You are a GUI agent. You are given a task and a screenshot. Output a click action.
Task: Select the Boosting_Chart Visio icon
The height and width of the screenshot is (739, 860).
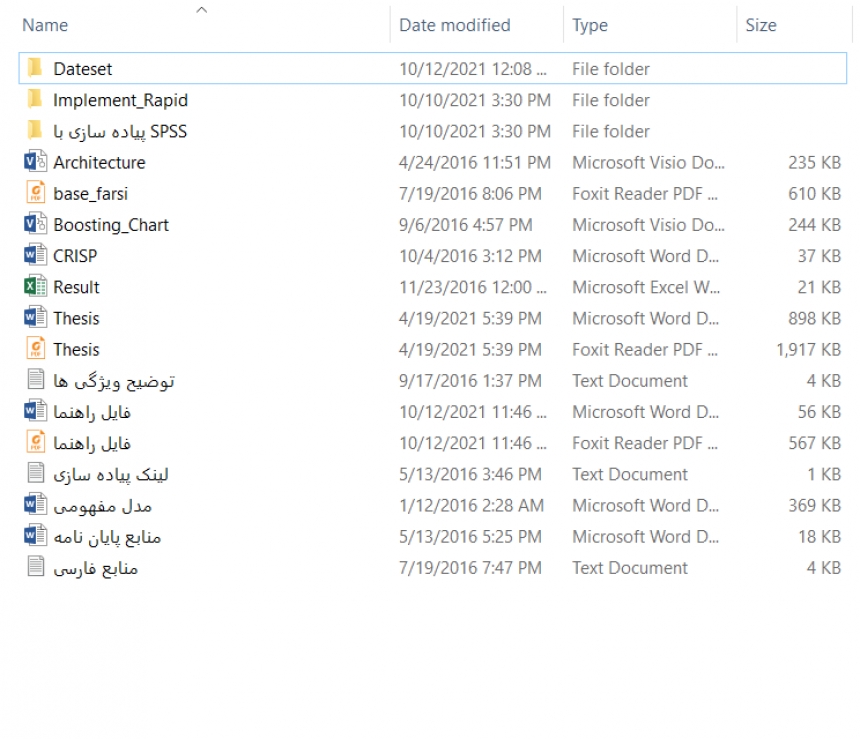click(36, 224)
